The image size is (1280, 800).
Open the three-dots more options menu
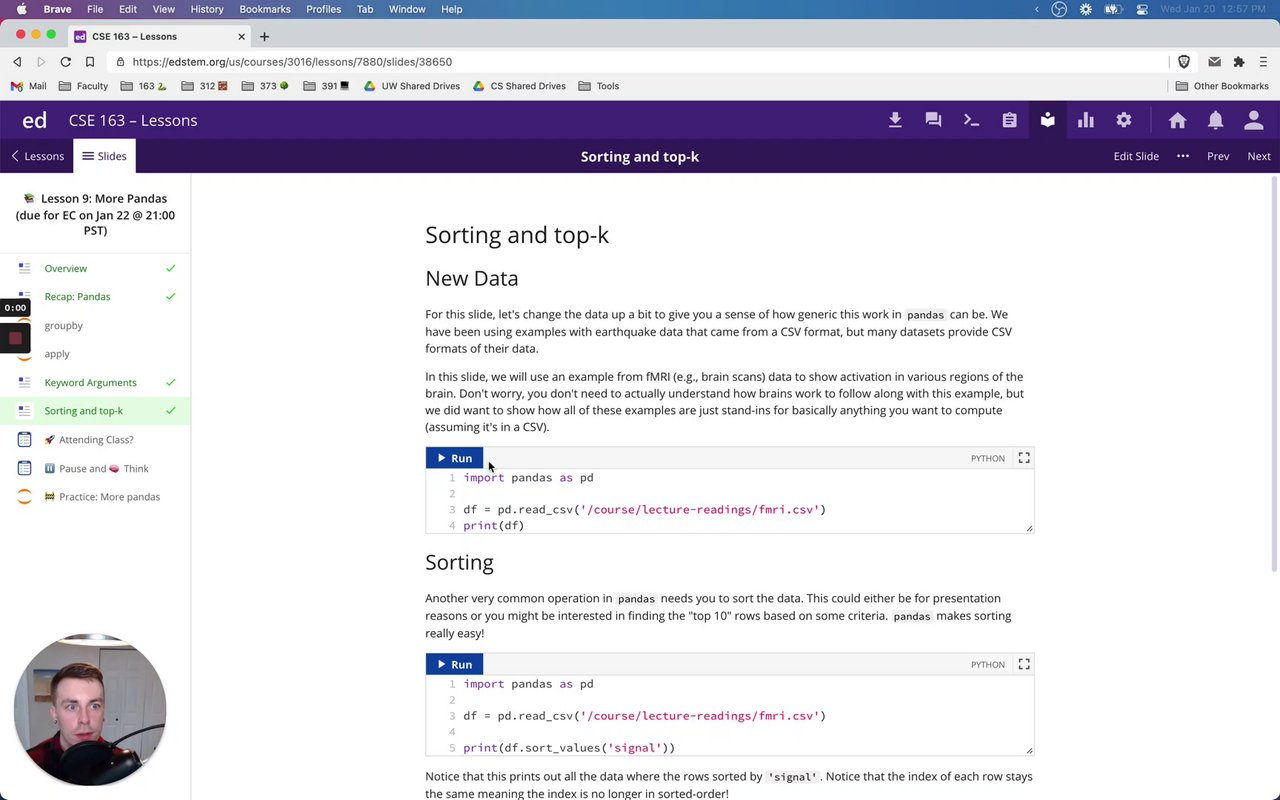(1183, 156)
